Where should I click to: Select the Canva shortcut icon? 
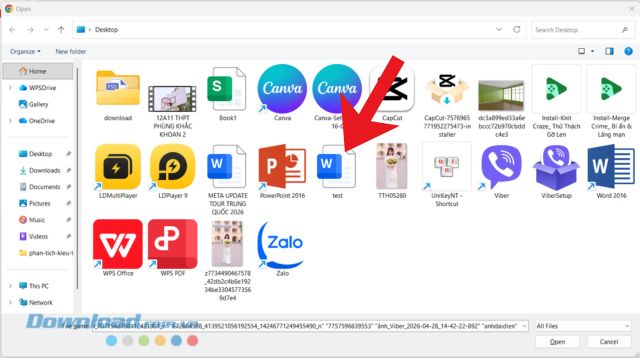point(282,89)
